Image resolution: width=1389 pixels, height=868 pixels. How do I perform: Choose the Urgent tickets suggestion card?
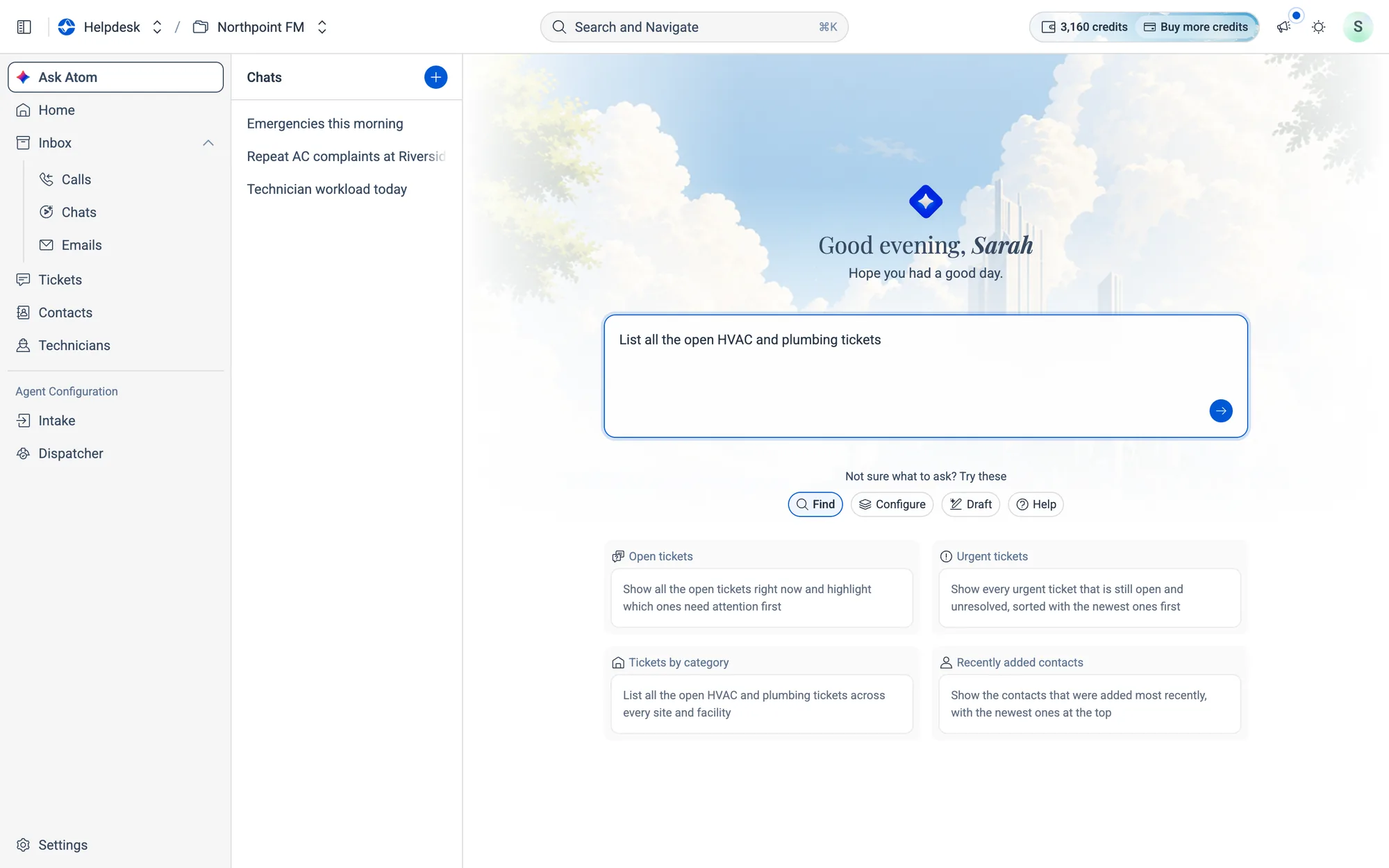(1089, 598)
